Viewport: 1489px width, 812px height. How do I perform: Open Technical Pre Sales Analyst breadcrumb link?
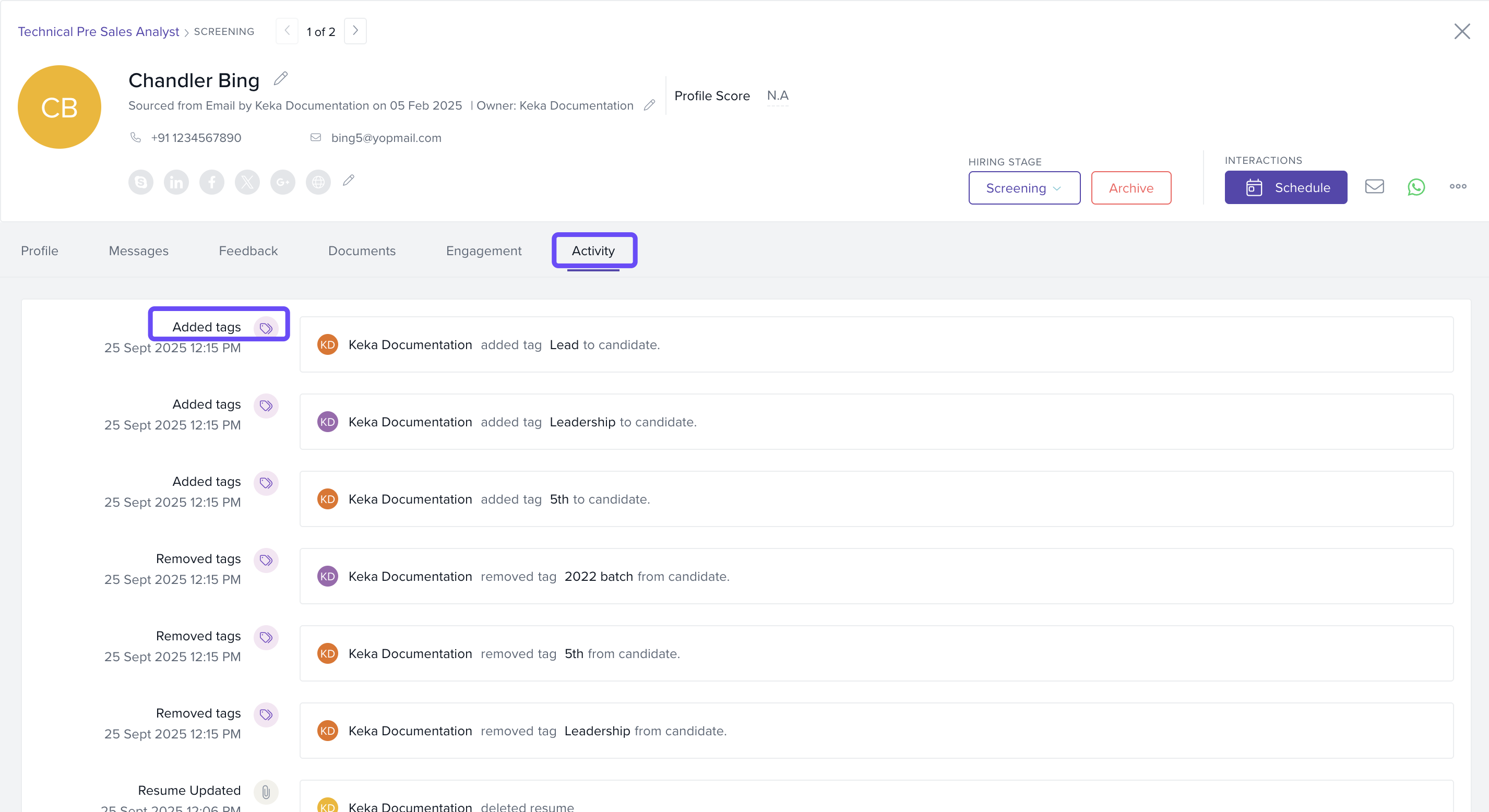point(98,32)
